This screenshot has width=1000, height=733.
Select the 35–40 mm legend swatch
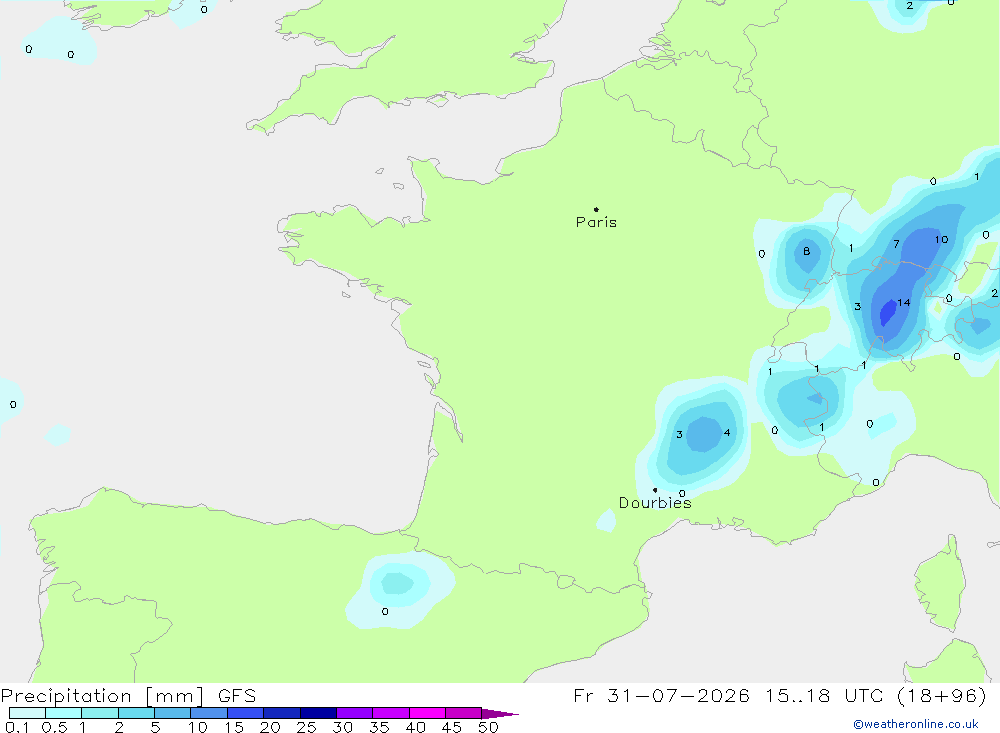click(x=391, y=713)
